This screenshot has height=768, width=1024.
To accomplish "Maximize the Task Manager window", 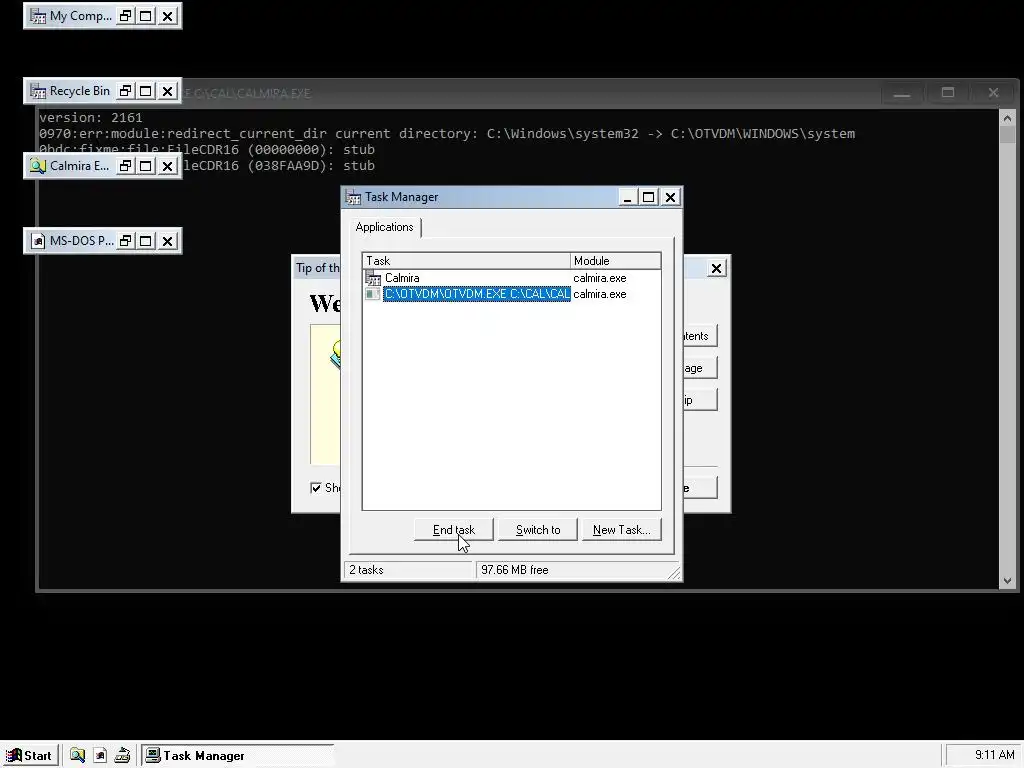I will (x=648, y=197).
